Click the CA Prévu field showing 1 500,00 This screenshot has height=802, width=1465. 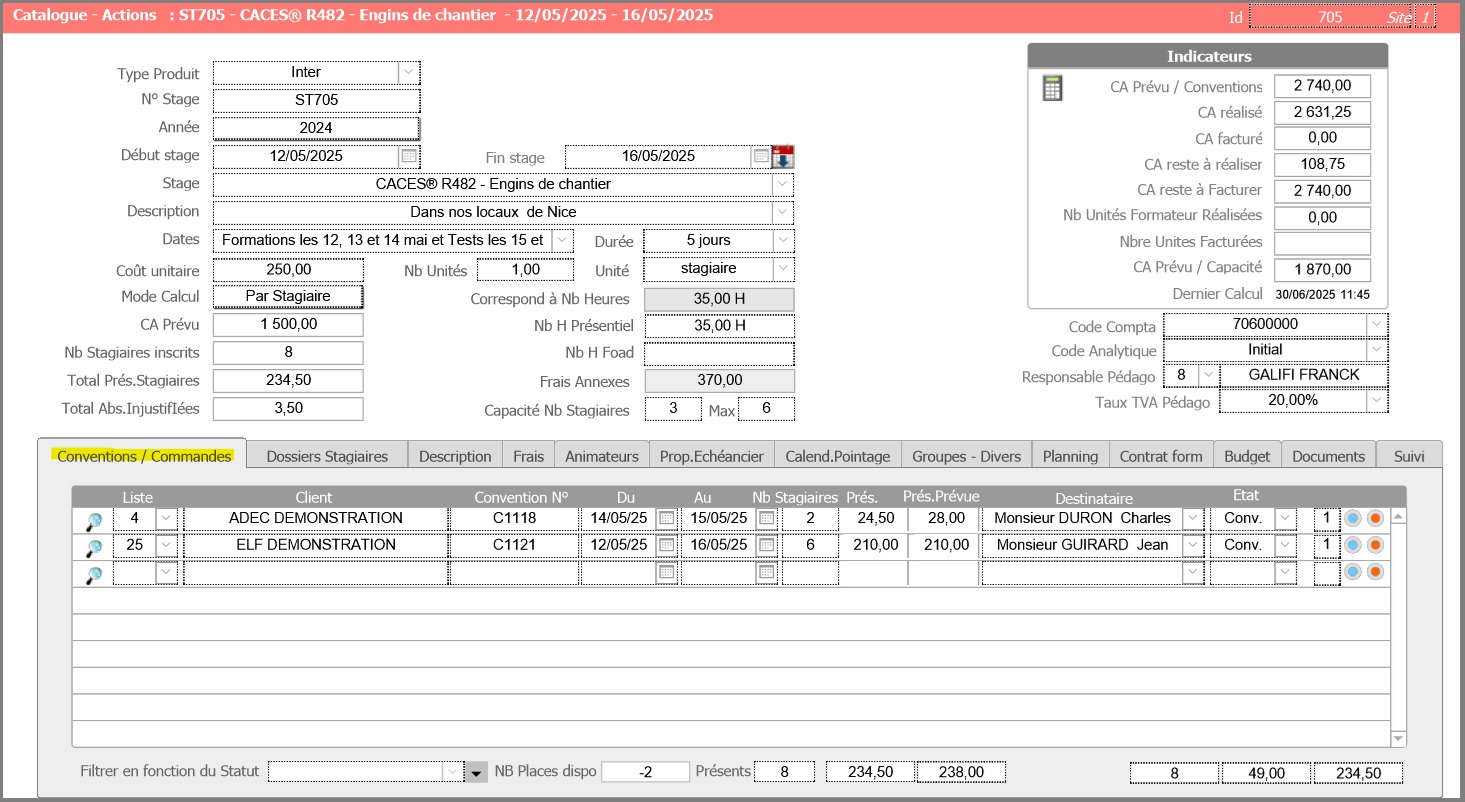(x=288, y=325)
